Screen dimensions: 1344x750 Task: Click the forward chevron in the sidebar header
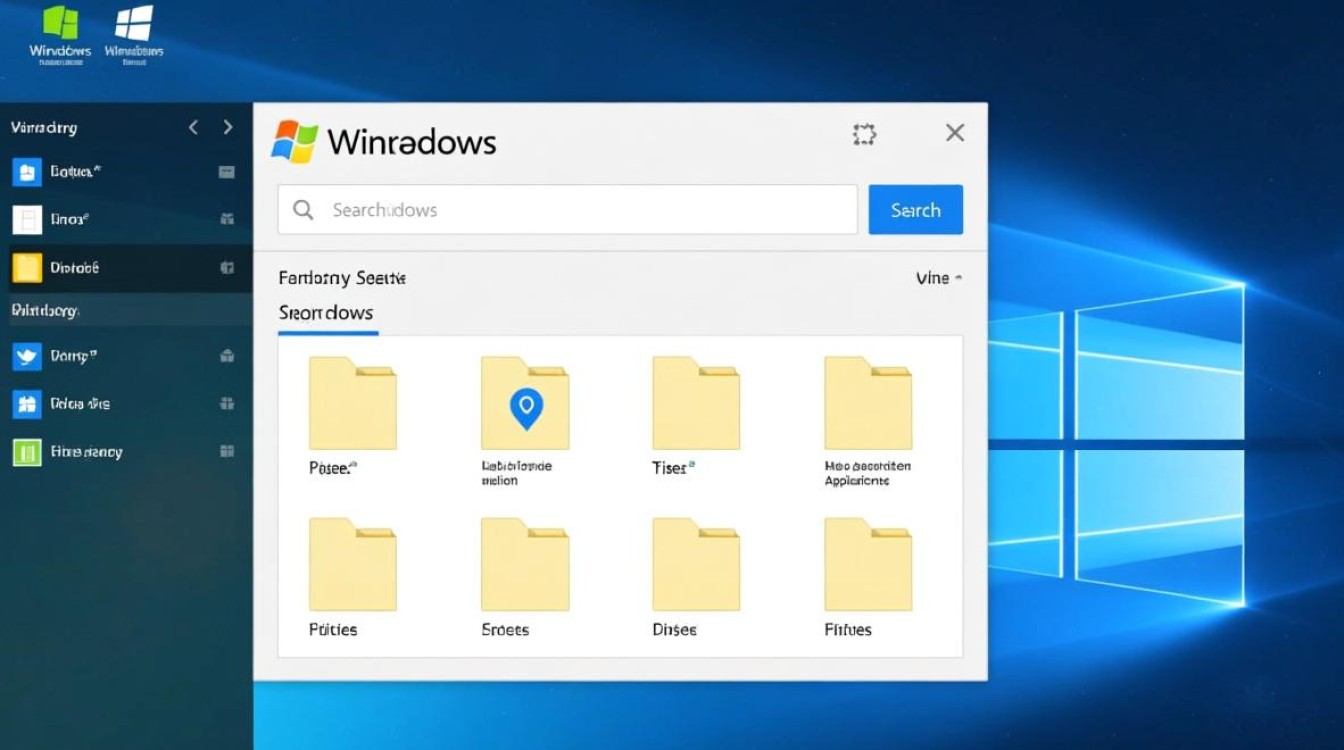pyautogui.click(x=228, y=127)
